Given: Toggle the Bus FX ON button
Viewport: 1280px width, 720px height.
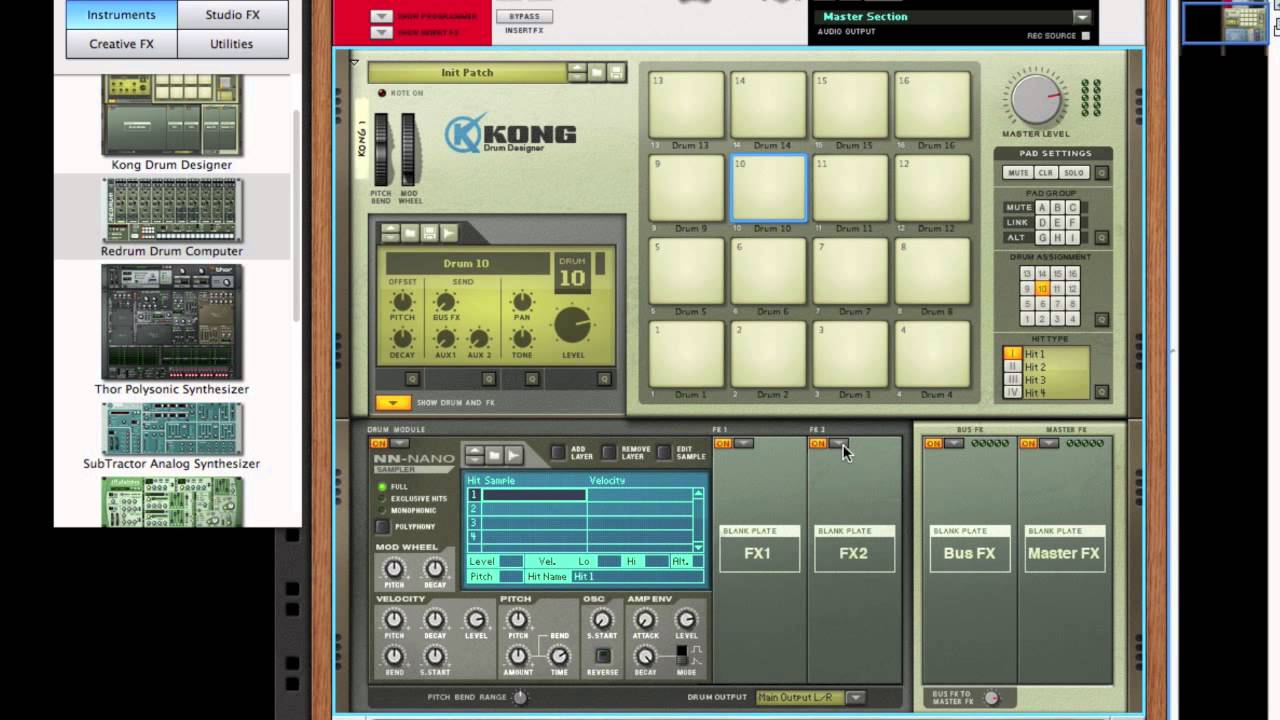Looking at the screenshot, I should 933,443.
